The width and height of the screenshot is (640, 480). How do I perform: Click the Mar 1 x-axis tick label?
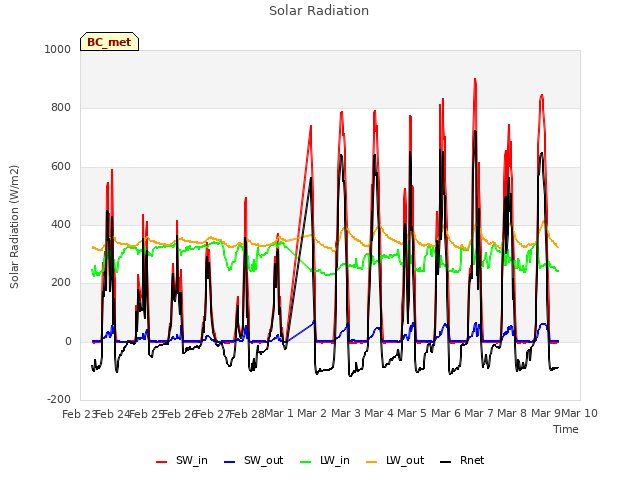[279, 413]
